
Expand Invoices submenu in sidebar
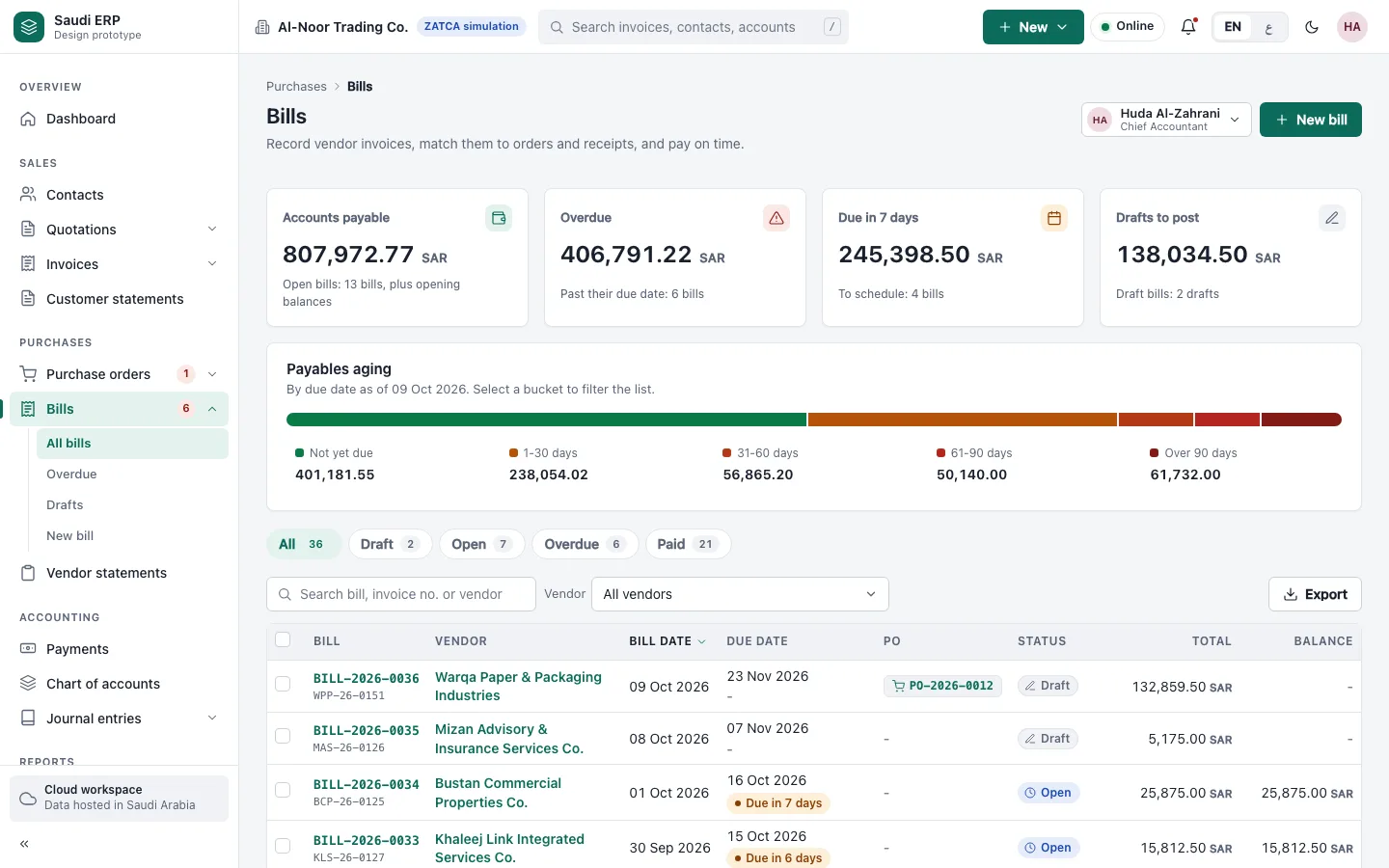pos(212,264)
